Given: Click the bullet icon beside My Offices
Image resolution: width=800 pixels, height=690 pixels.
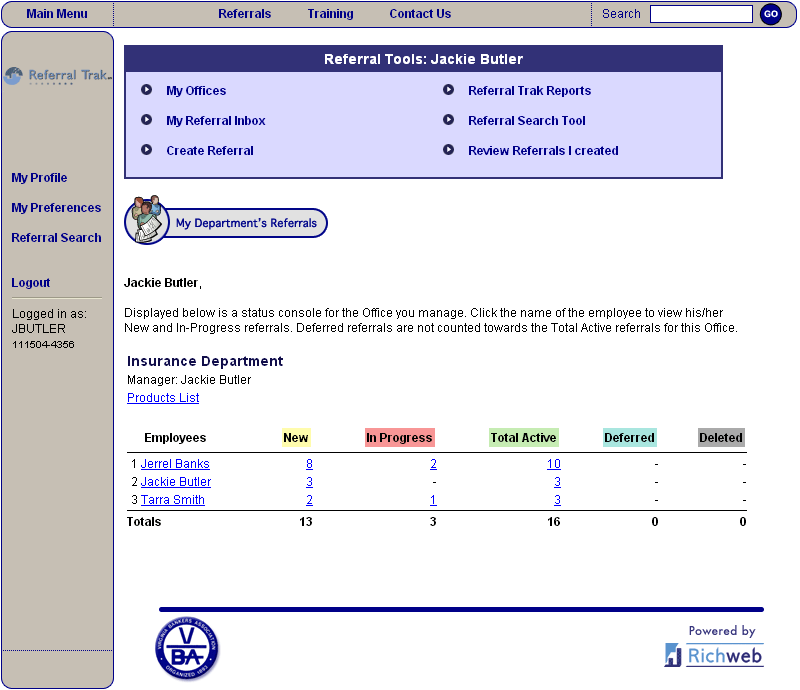Looking at the screenshot, I should (146, 90).
